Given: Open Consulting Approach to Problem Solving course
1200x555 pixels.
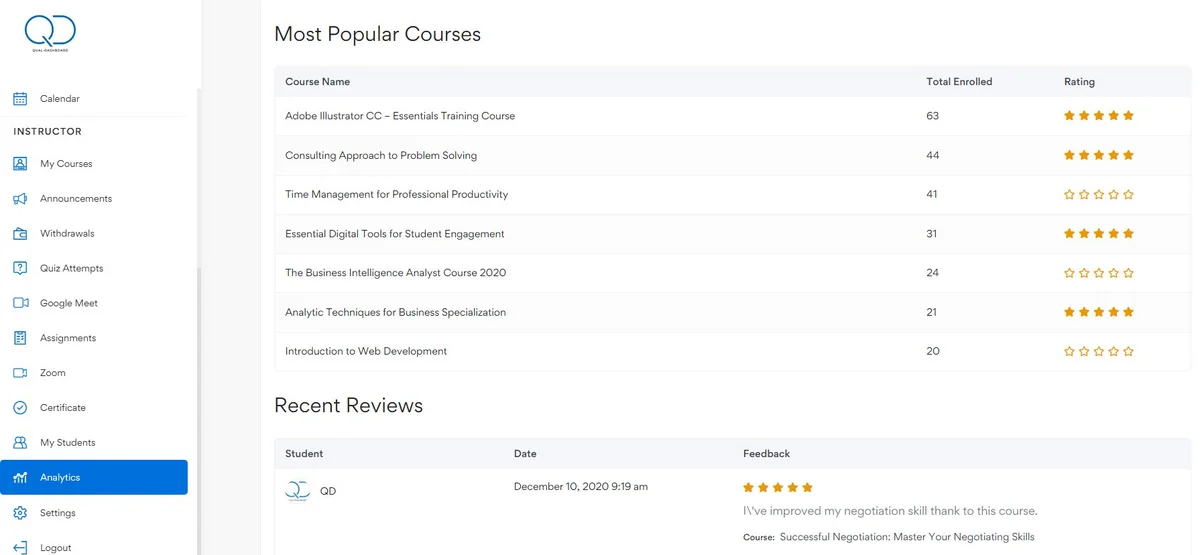Looking at the screenshot, I should point(381,156).
